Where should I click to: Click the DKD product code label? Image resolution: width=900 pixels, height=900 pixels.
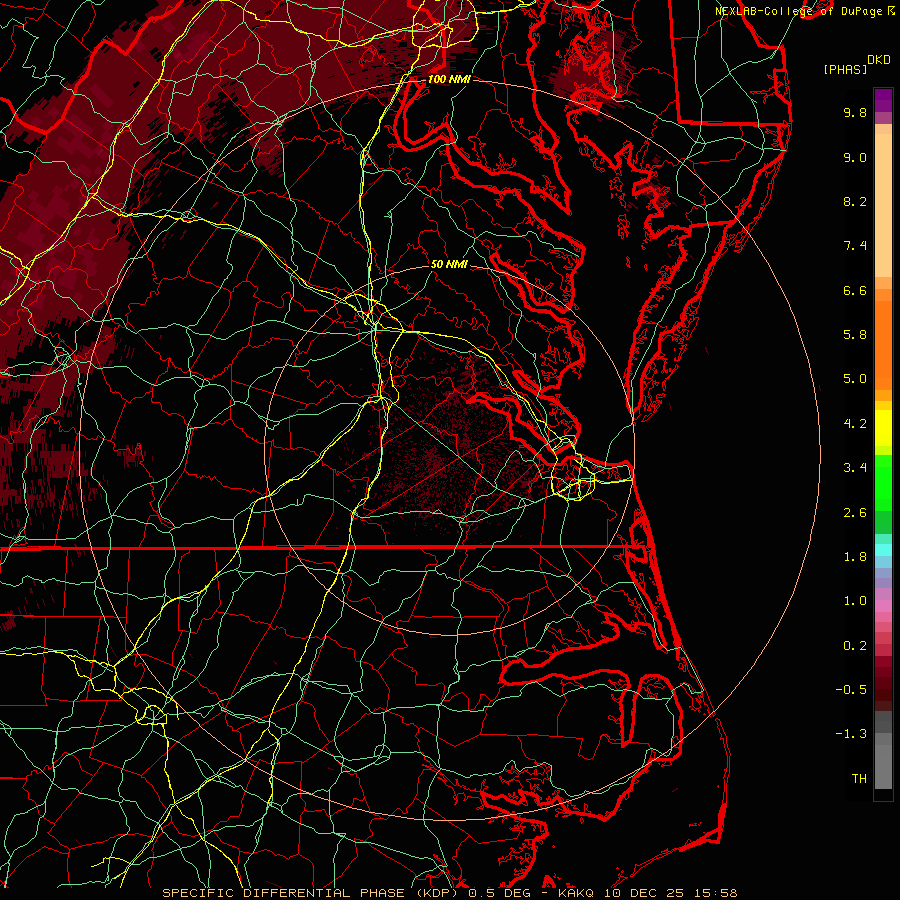pyautogui.click(x=878, y=60)
